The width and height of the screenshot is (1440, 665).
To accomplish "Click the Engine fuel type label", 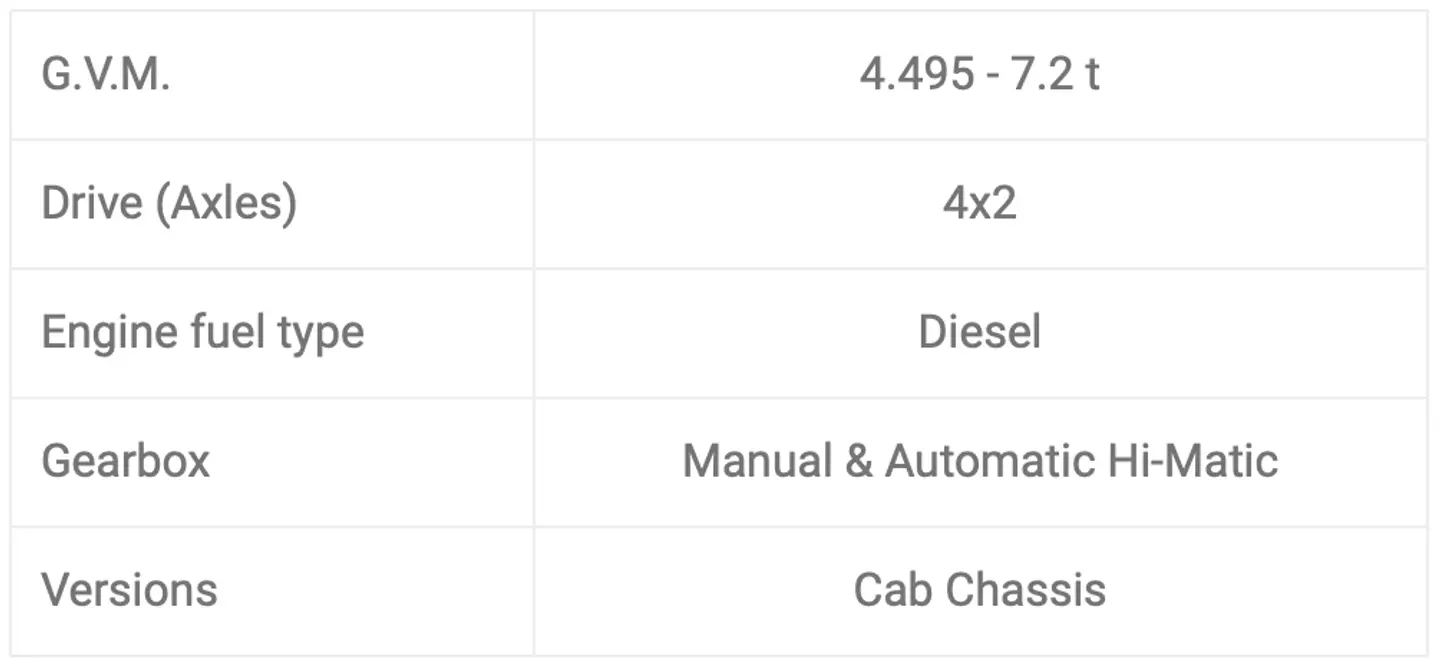I will pyautogui.click(x=202, y=333).
